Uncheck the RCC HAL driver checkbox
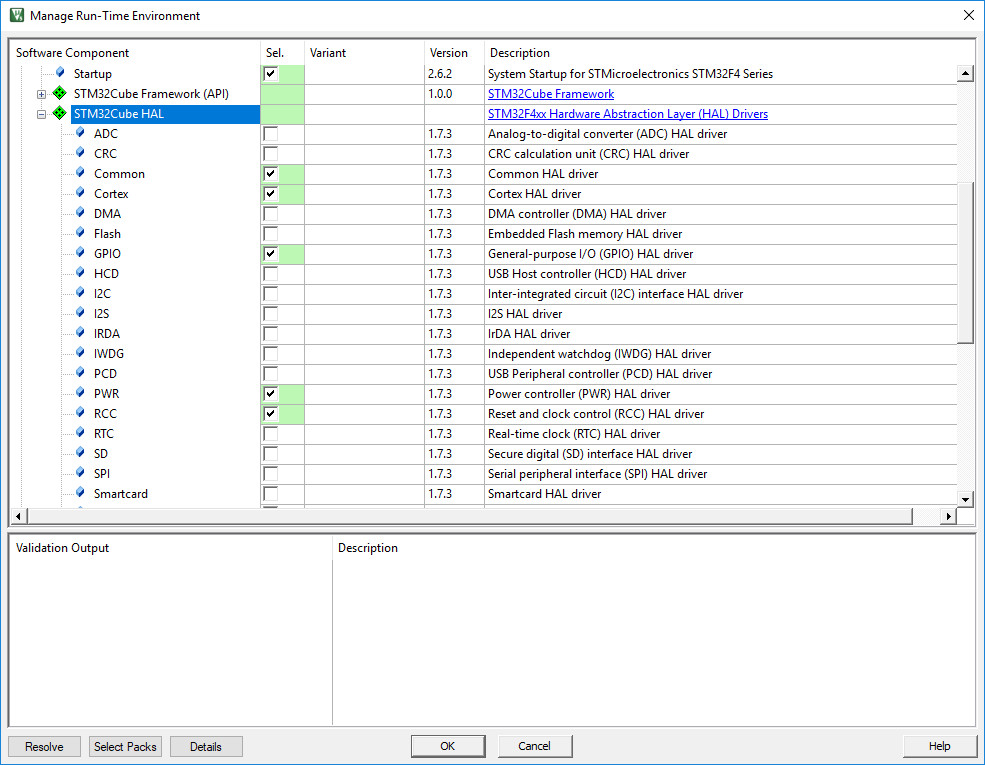The width and height of the screenshot is (985, 765). click(x=271, y=414)
